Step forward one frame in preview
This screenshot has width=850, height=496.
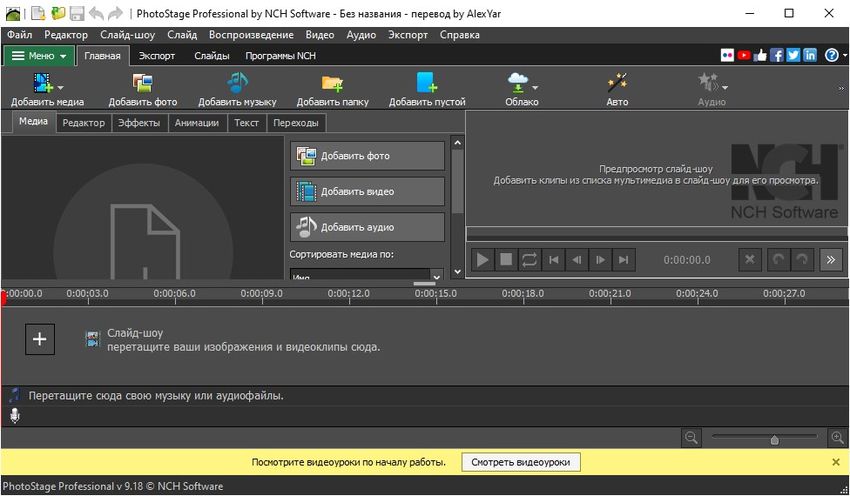(x=600, y=260)
